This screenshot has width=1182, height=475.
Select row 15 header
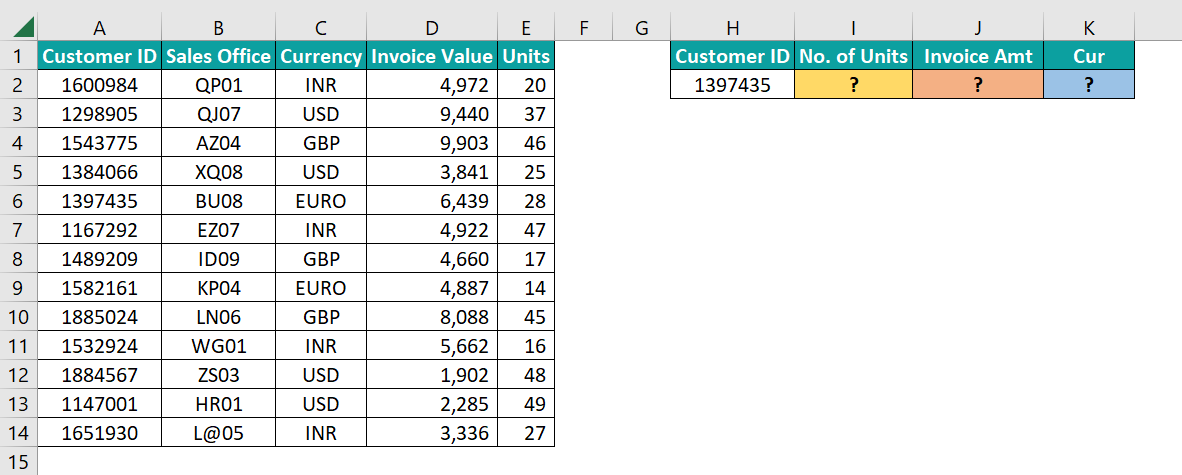[x=19, y=461]
